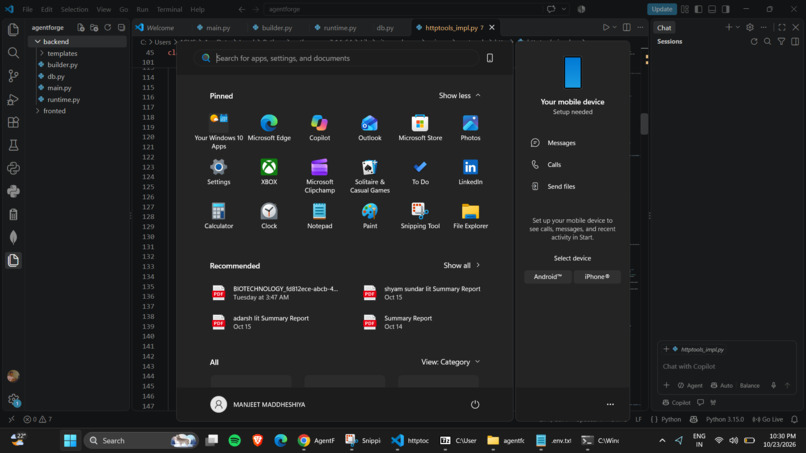The image size is (806, 453).
Task: Launch To Do app
Action: coord(420,172)
